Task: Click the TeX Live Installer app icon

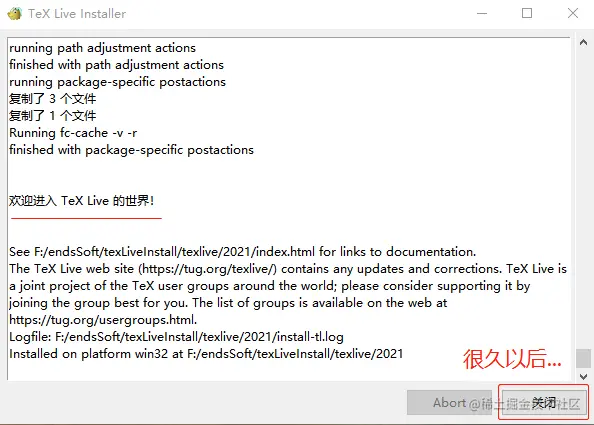Action: (14, 14)
